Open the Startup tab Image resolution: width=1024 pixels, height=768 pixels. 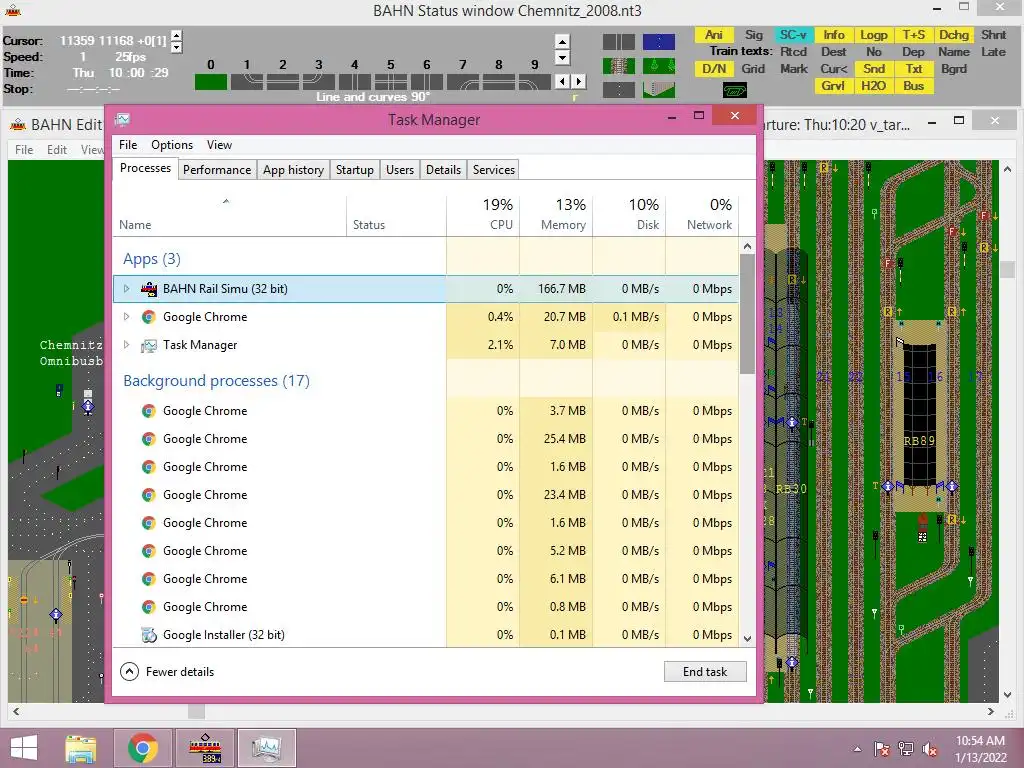click(x=355, y=170)
